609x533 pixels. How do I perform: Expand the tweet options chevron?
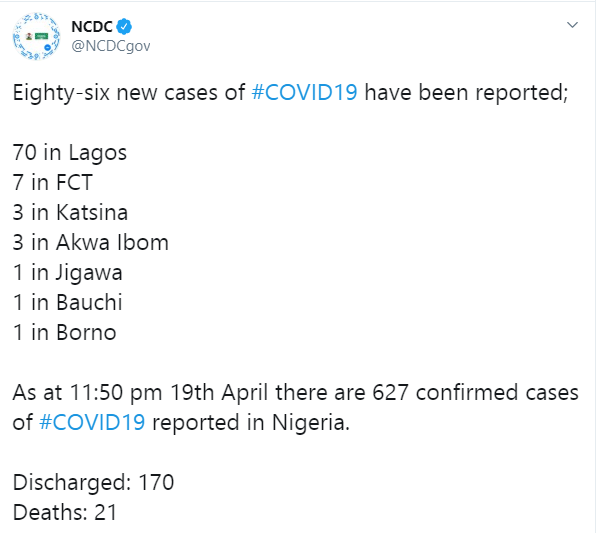(x=572, y=25)
